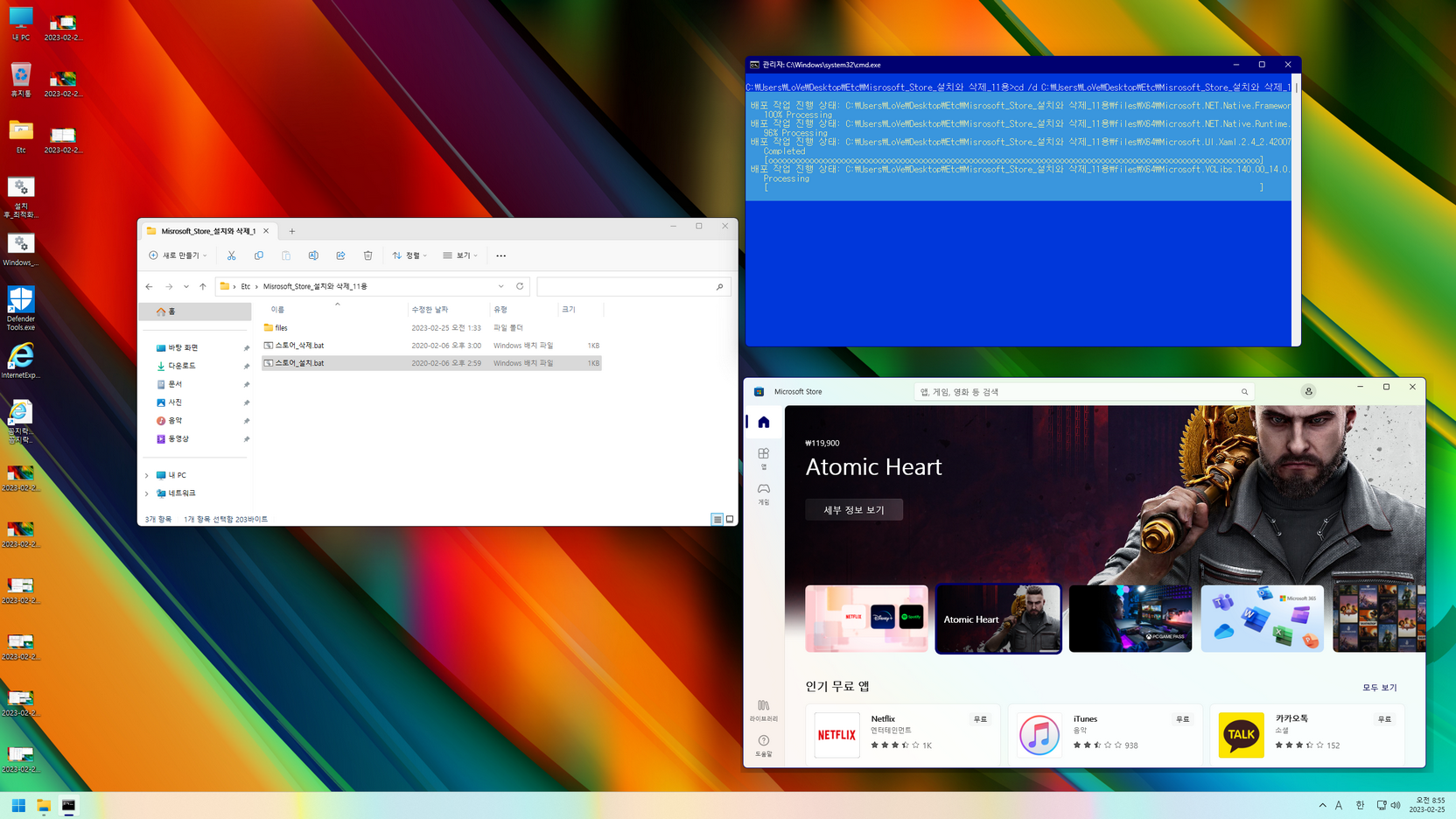Open the three-dots more options in Explorer

501,255
